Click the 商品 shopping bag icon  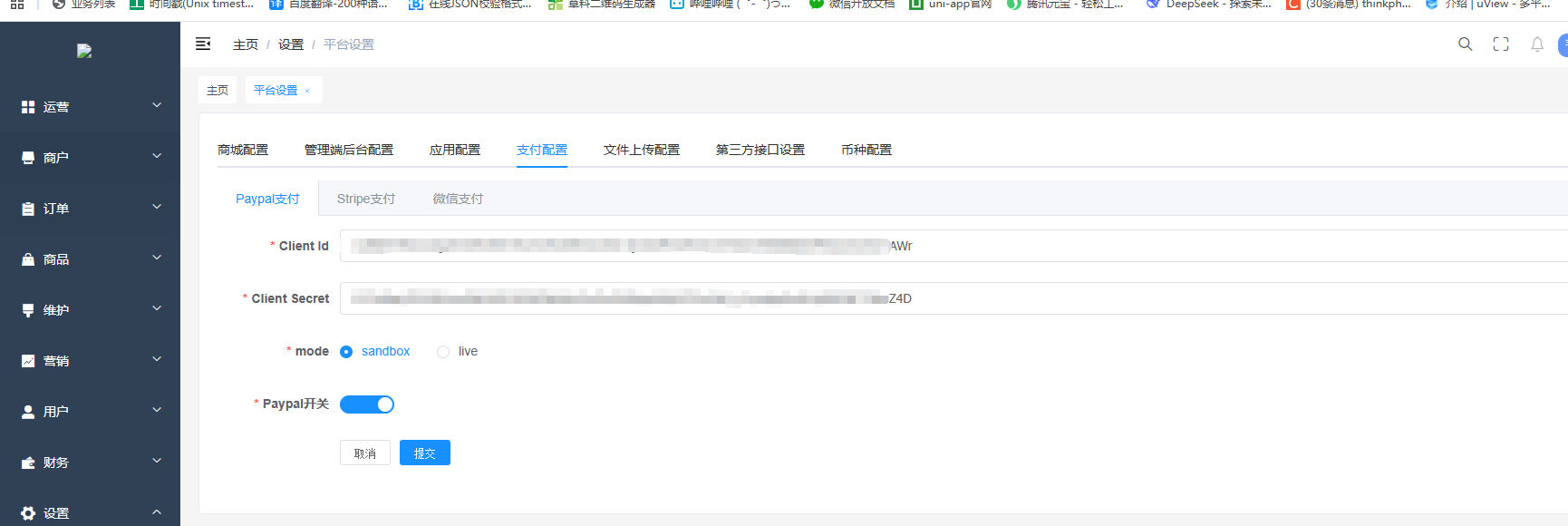tap(28, 259)
